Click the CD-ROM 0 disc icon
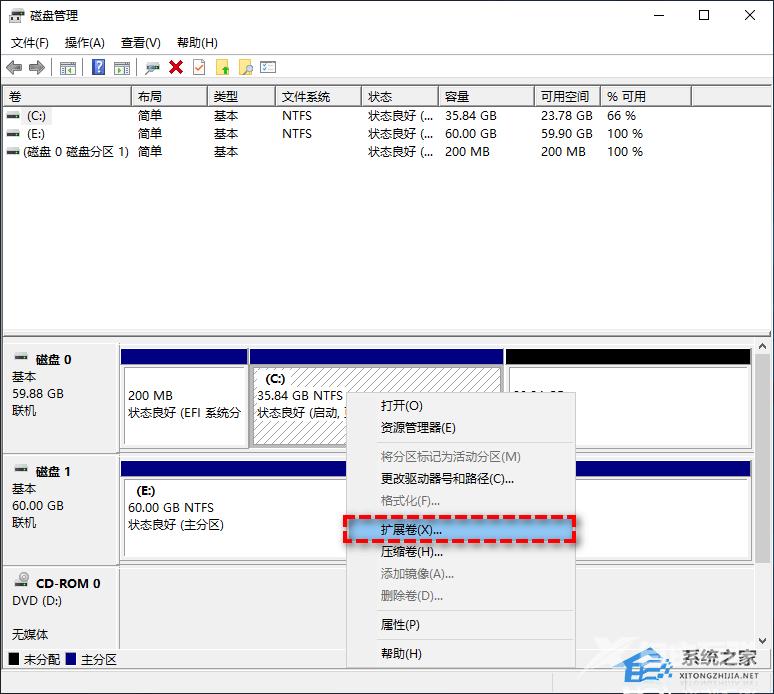This screenshot has width=774, height=694. tap(22, 579)
